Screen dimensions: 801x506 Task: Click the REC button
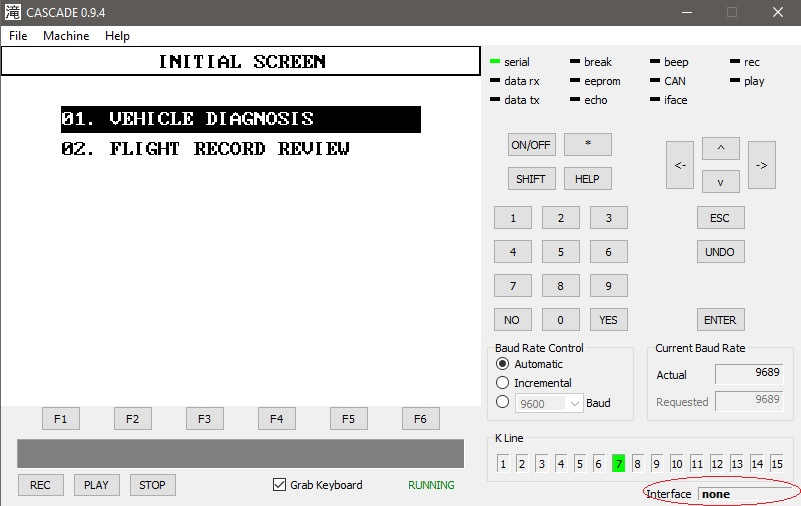point(41,485)
